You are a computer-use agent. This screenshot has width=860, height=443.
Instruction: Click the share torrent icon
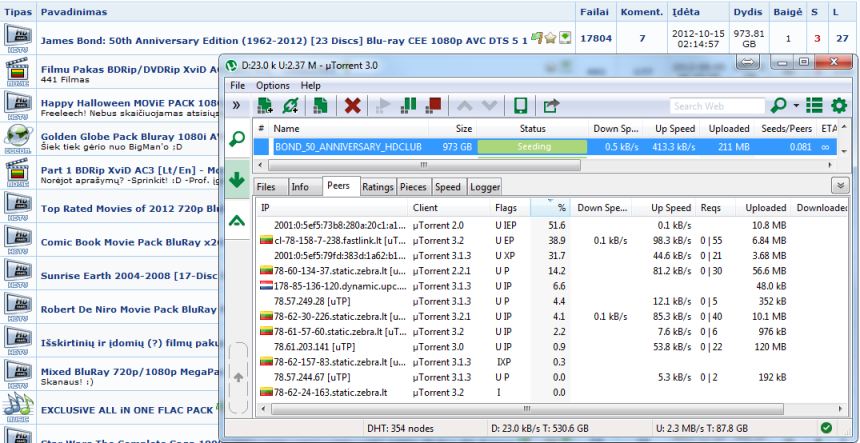click(551, 105)
